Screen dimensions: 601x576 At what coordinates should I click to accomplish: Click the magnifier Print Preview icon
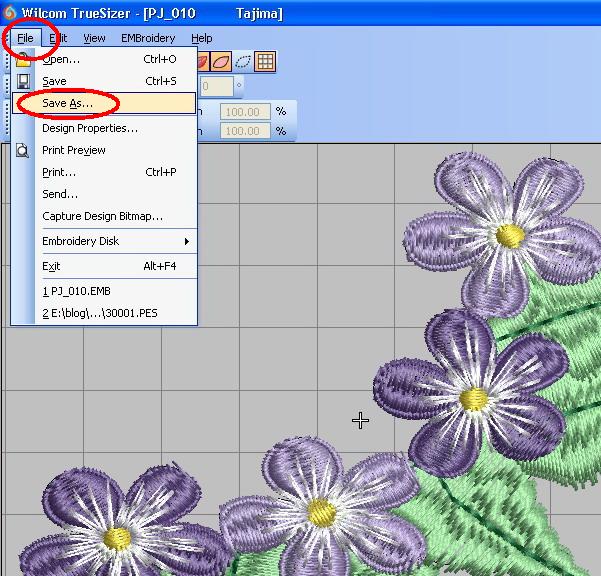tap(23, 150)
